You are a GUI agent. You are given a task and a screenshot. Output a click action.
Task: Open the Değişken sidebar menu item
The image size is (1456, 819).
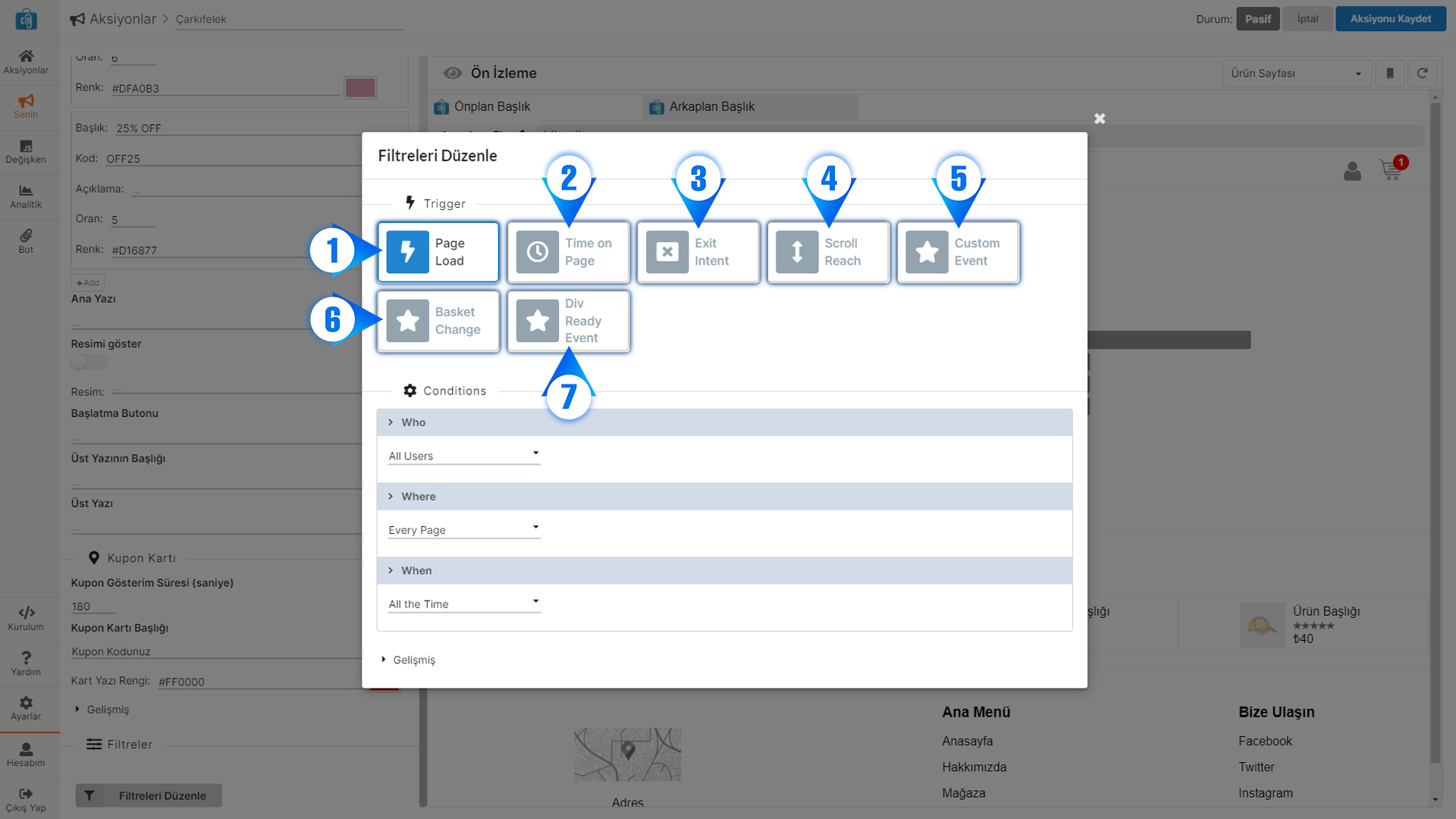(26, 152)
